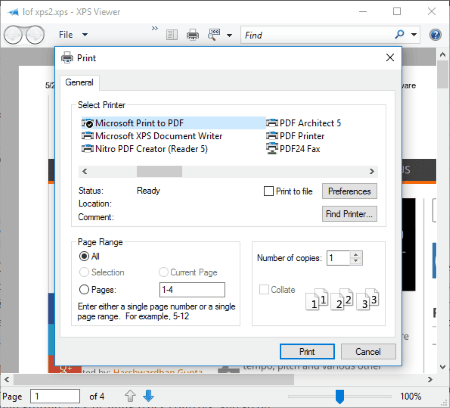Click the back navigation arrow in XPS Viewer

13,35
